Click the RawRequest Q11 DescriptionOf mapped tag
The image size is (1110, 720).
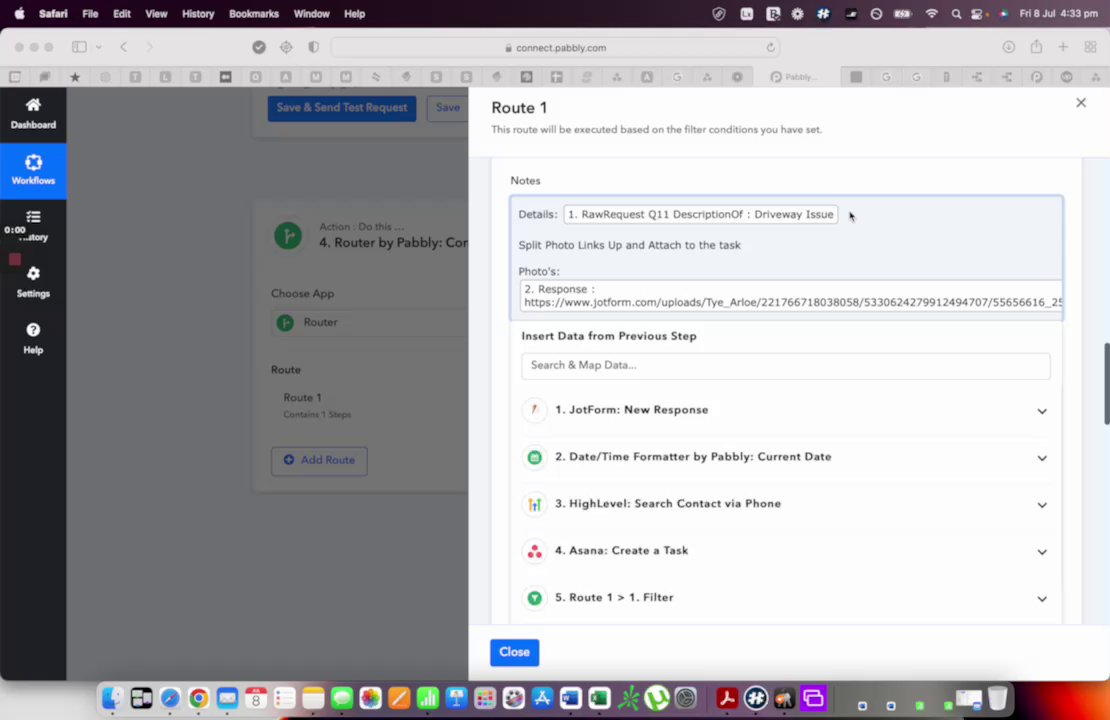tap(700, 215)
